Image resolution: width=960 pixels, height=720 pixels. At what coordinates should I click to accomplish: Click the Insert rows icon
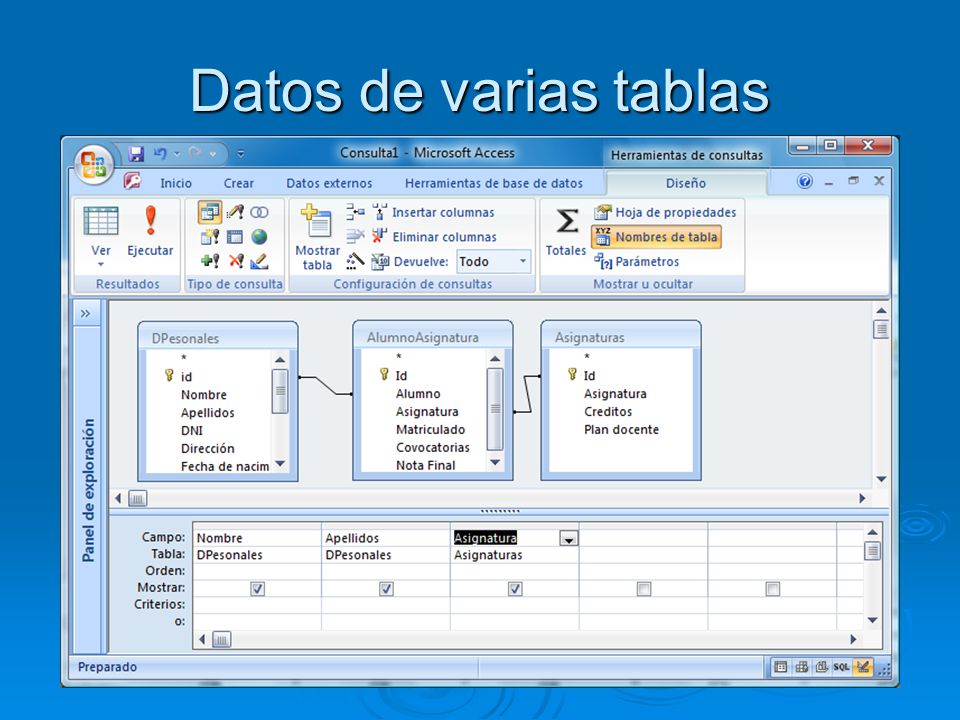click(355, 212)
